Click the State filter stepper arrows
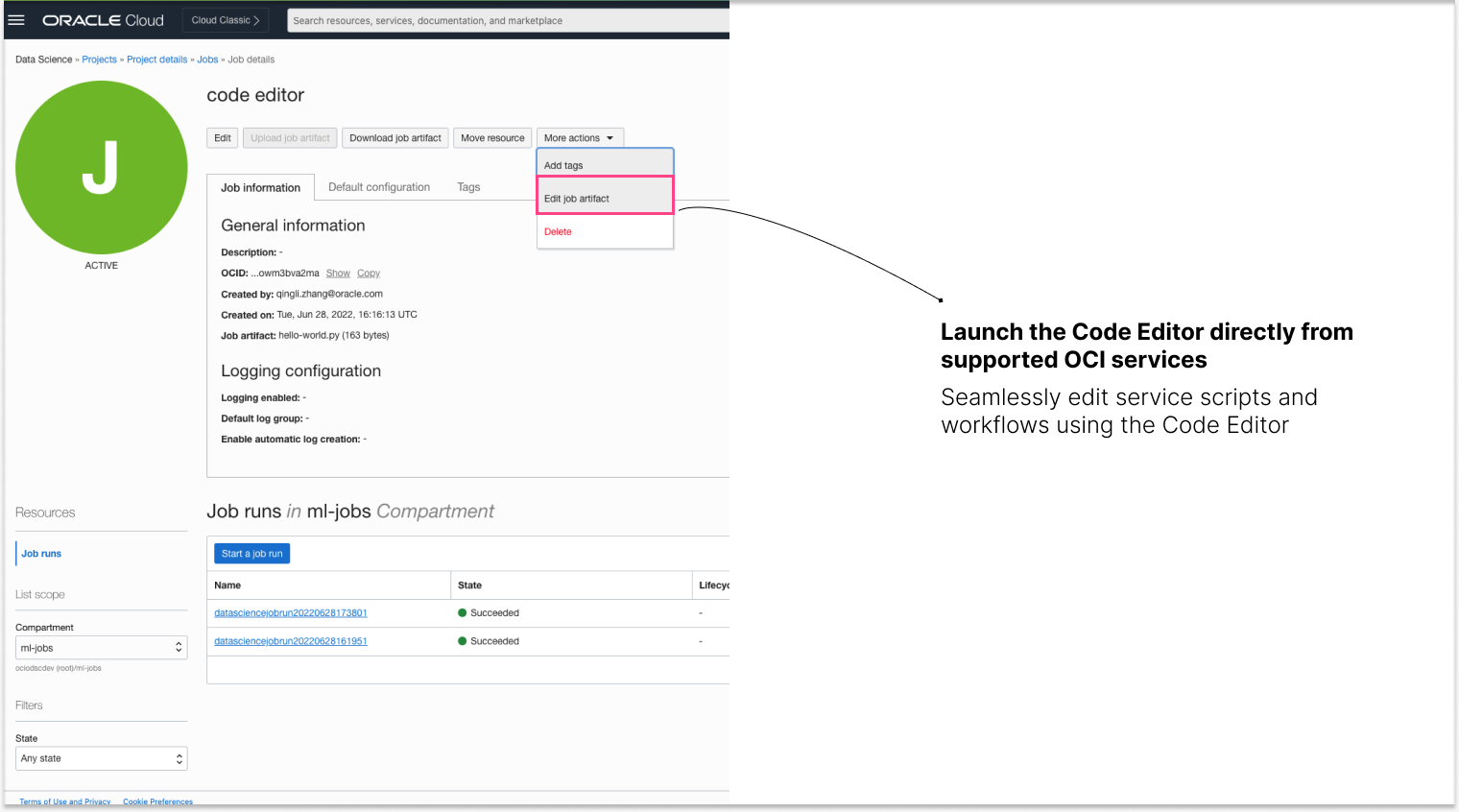Viewport: 1459px width, 812px height. coord(179,758)
